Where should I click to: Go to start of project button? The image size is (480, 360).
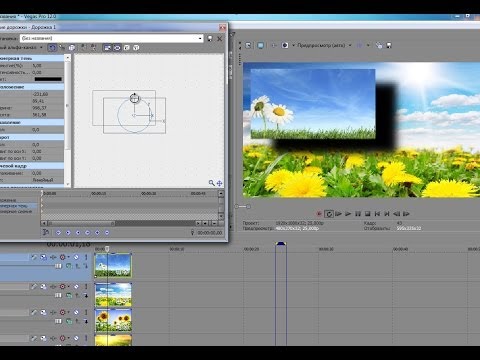tap(377, 214)
